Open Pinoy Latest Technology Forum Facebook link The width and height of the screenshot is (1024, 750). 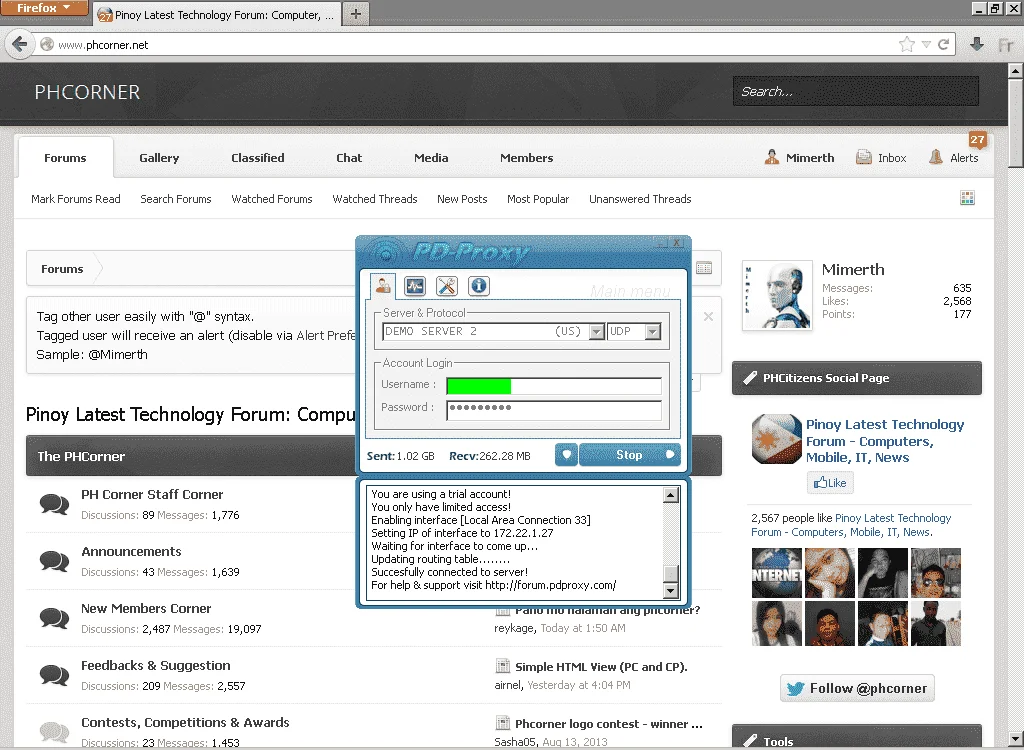click(x=885, y=441)
